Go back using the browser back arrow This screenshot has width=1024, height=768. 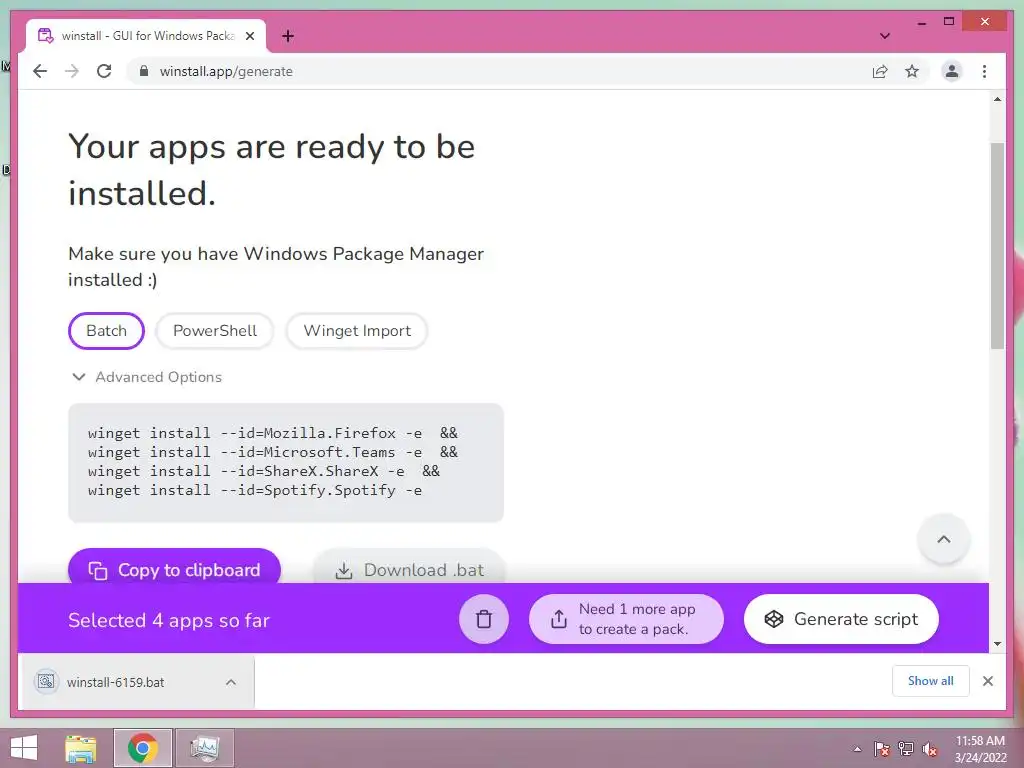point(40,71)
